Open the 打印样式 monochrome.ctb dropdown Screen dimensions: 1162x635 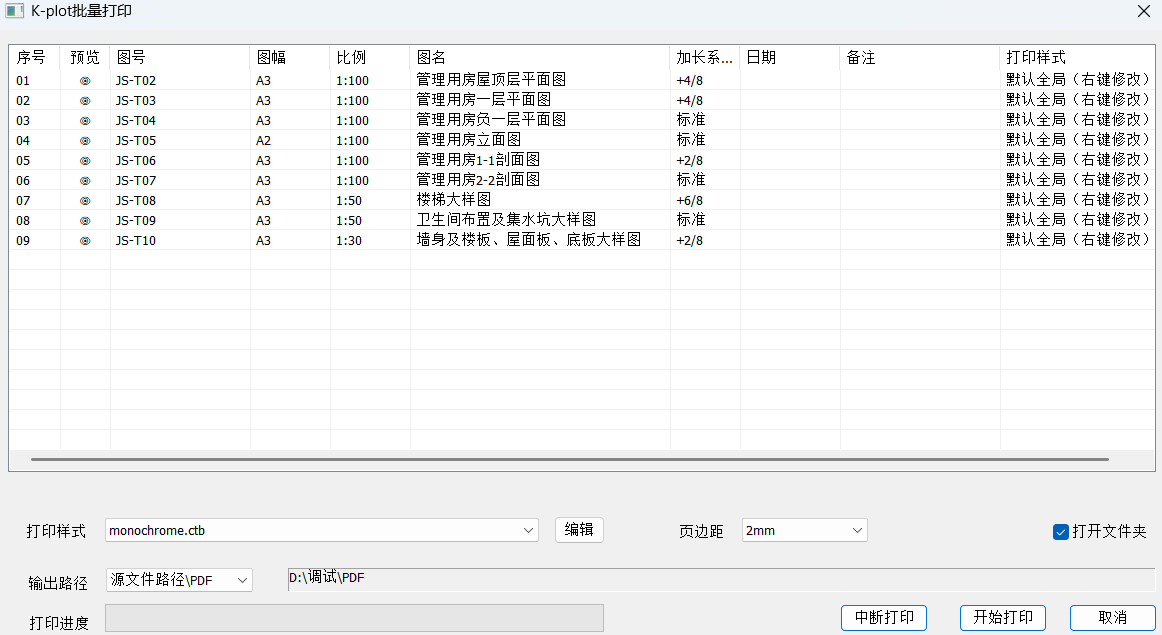click(322, 531)
